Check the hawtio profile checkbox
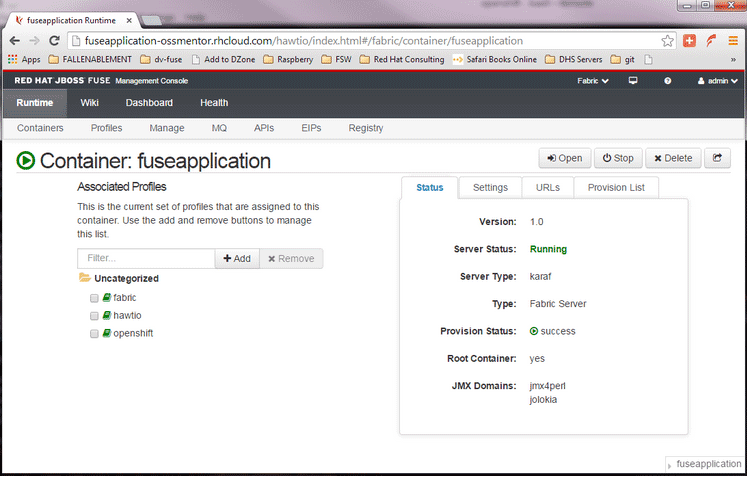 [94, 315]
